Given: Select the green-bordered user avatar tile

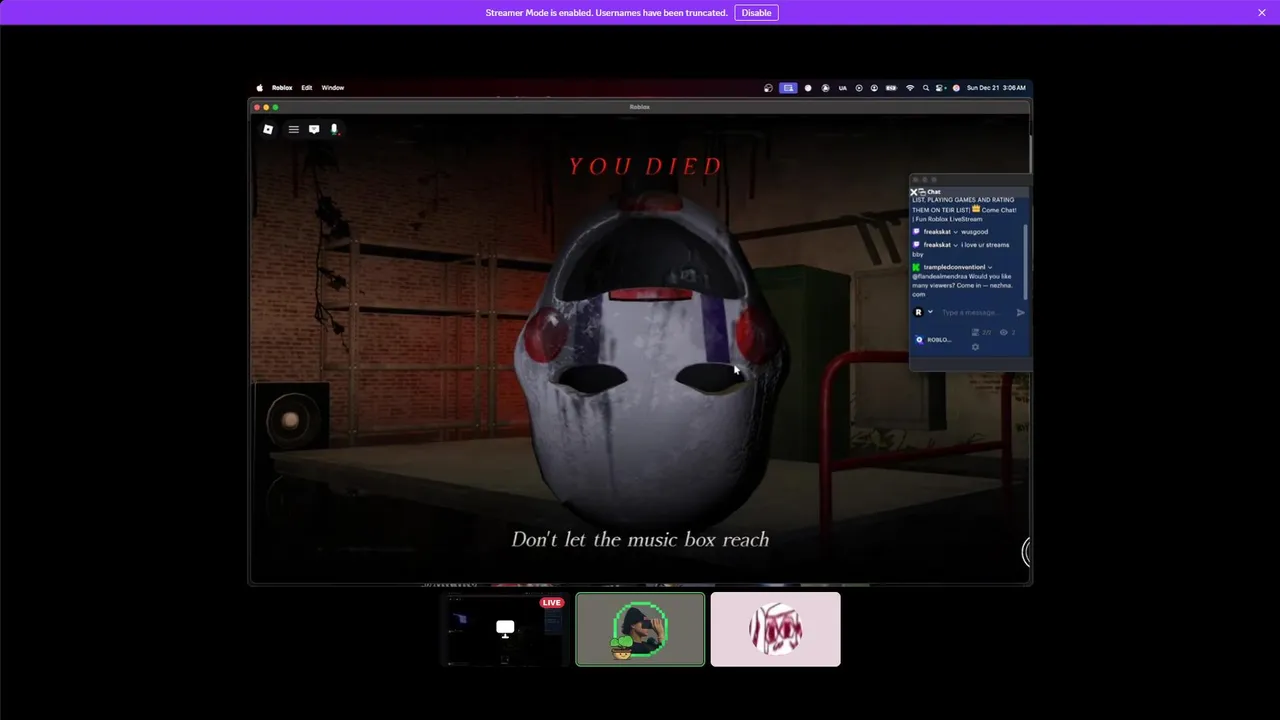Looking at the screenshot, I should (x=640, y=629).
